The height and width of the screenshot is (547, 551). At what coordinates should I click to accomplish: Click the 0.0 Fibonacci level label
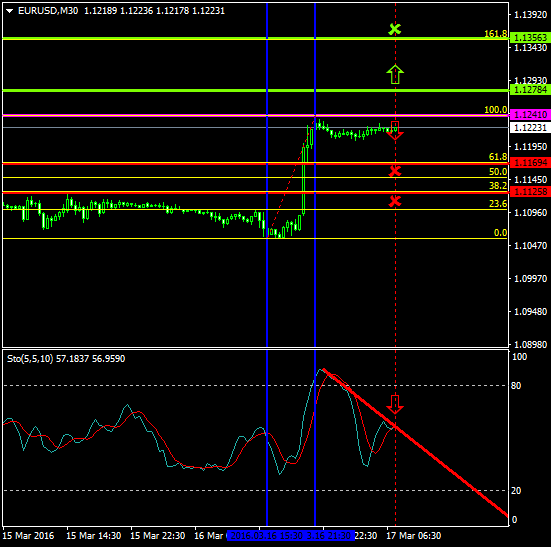pyautogui.click(x=500, y=233)
